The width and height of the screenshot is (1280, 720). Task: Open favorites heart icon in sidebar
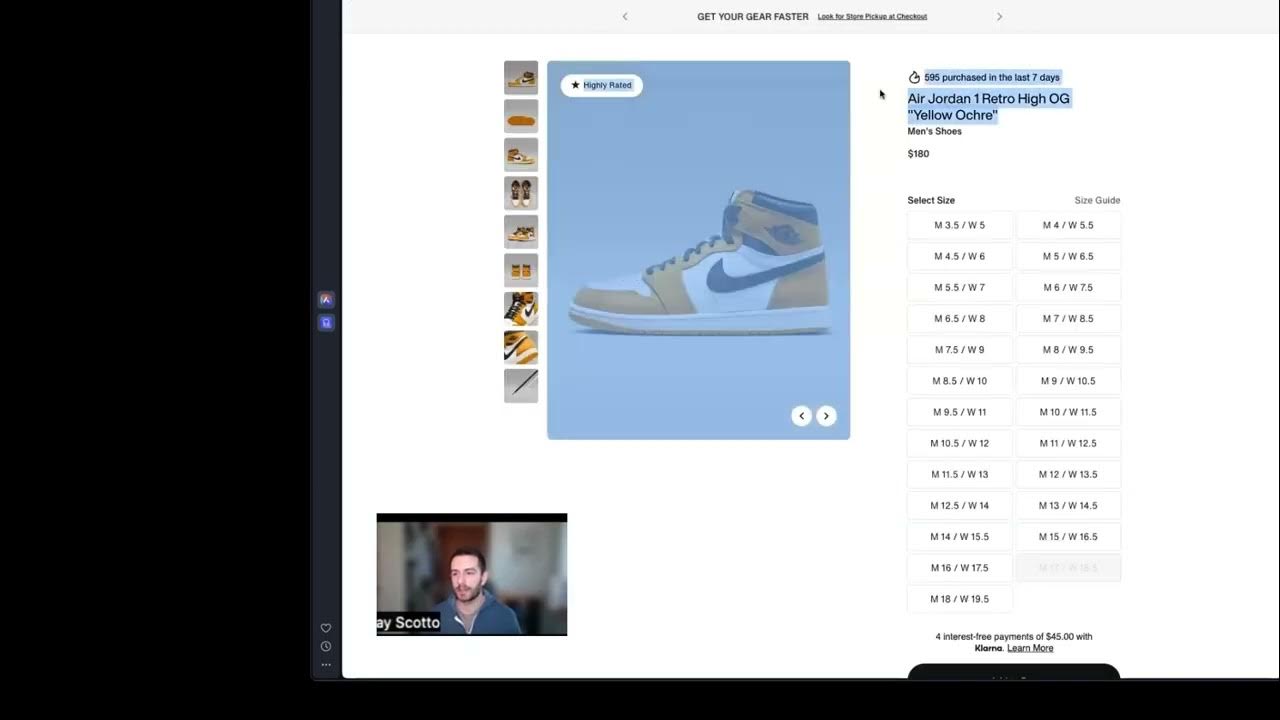coord(326,628)
